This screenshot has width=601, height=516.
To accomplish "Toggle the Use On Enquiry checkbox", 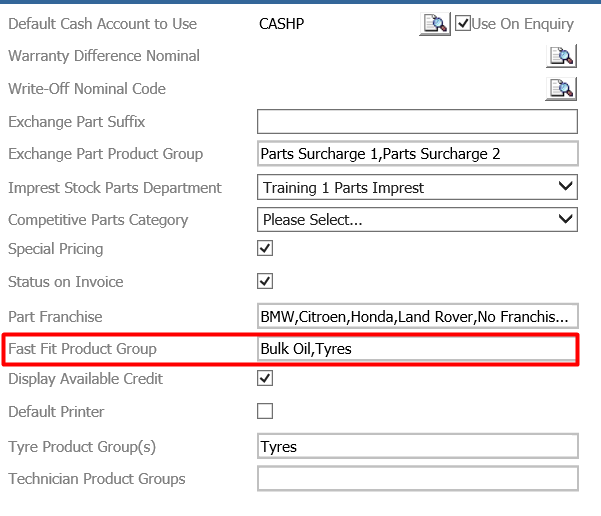I will (x=463, y=23).
